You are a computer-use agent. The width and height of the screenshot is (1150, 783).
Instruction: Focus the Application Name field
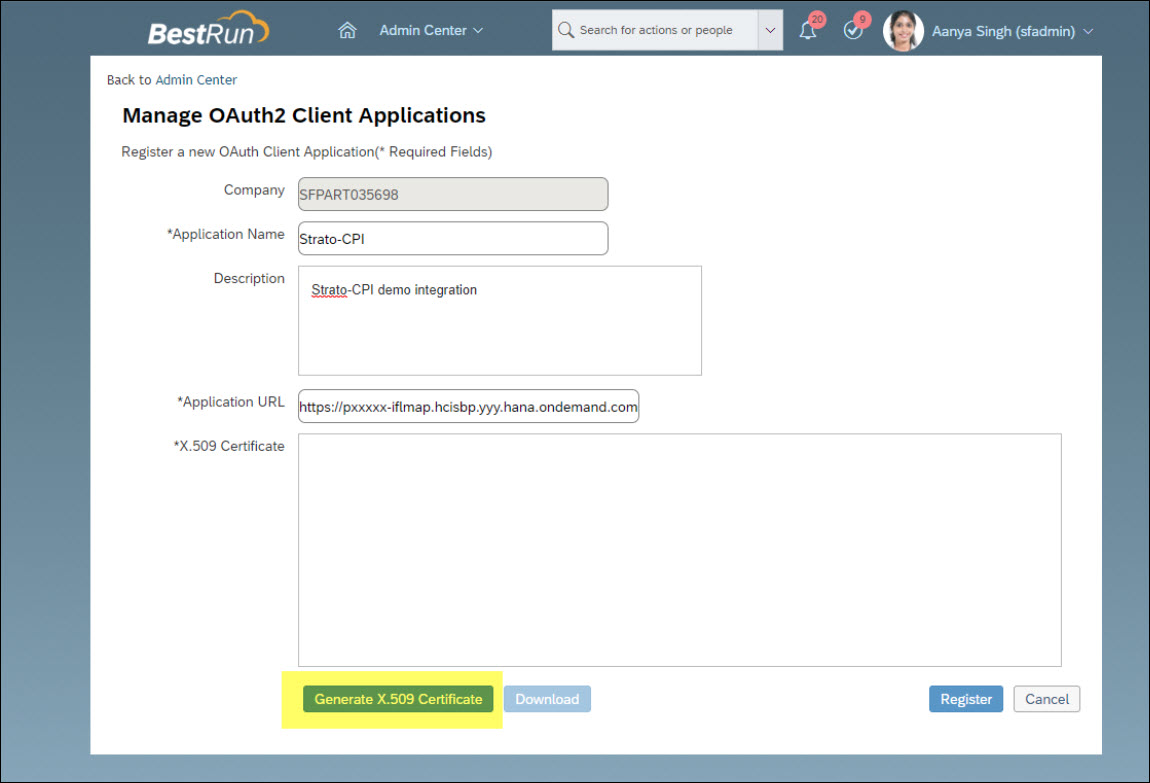453,238
